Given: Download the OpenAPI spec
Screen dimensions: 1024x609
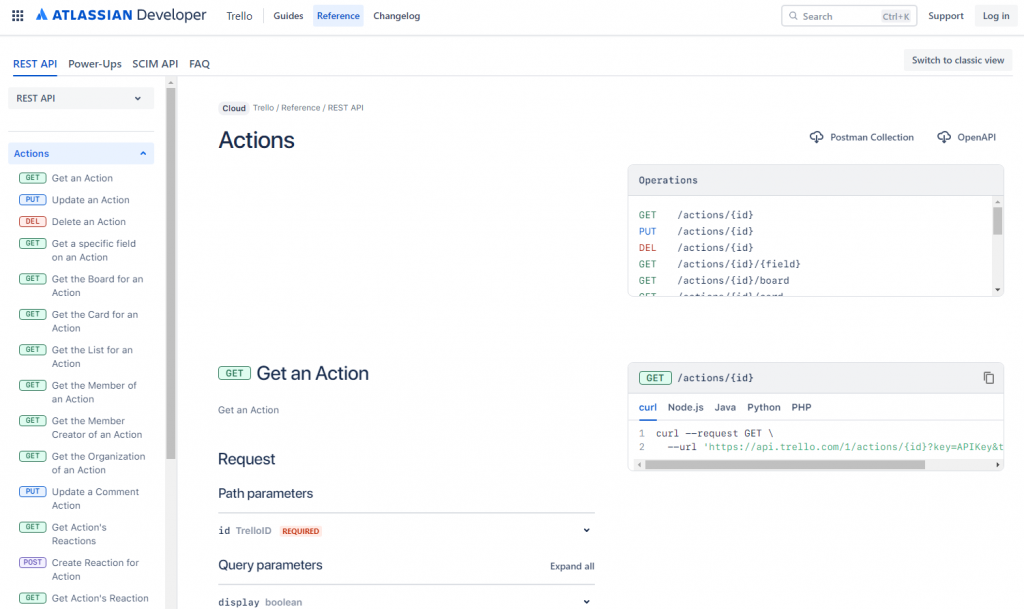Looking at the screenshot, I should (x=966, y=137).
